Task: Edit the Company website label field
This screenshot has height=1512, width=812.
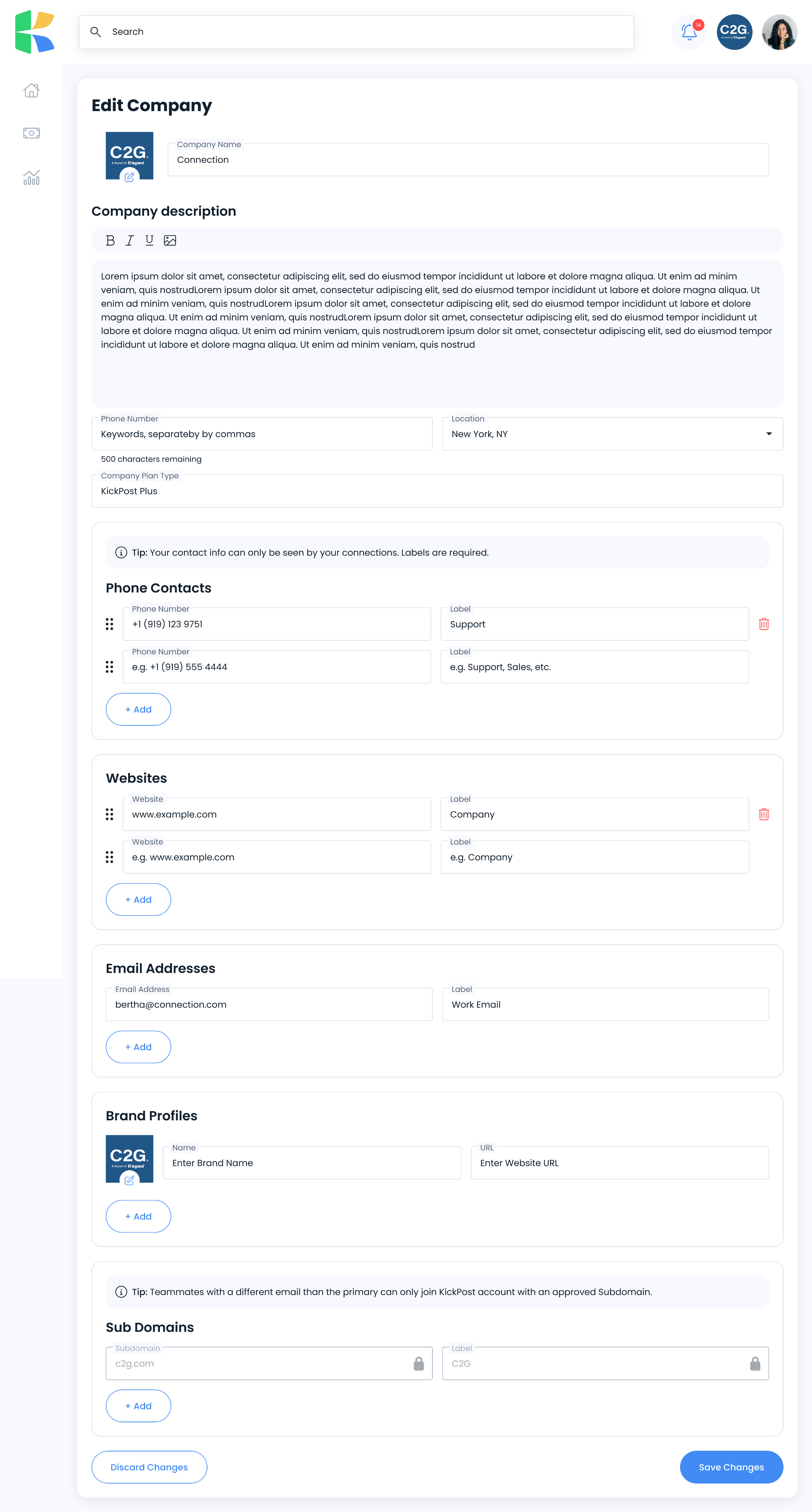Action: [x=595, y=814]
